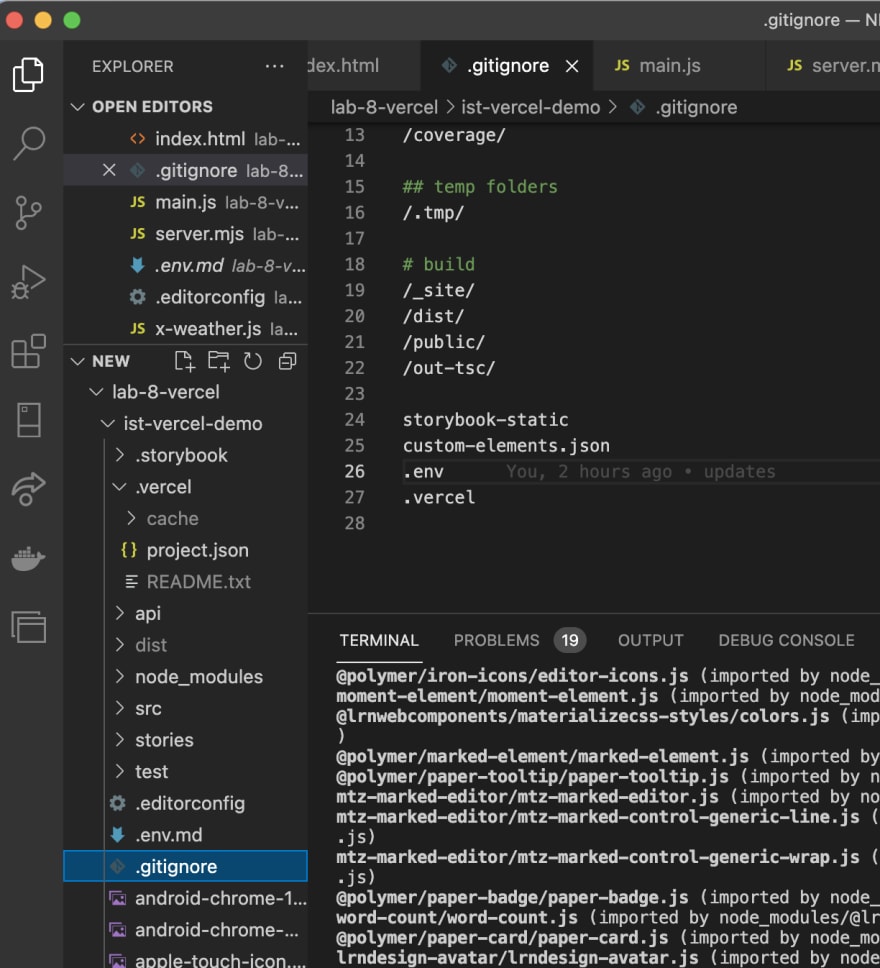This screenshot has height=968, width=880.
Task: Refresh the Explorer file tree
Action: 253,361
